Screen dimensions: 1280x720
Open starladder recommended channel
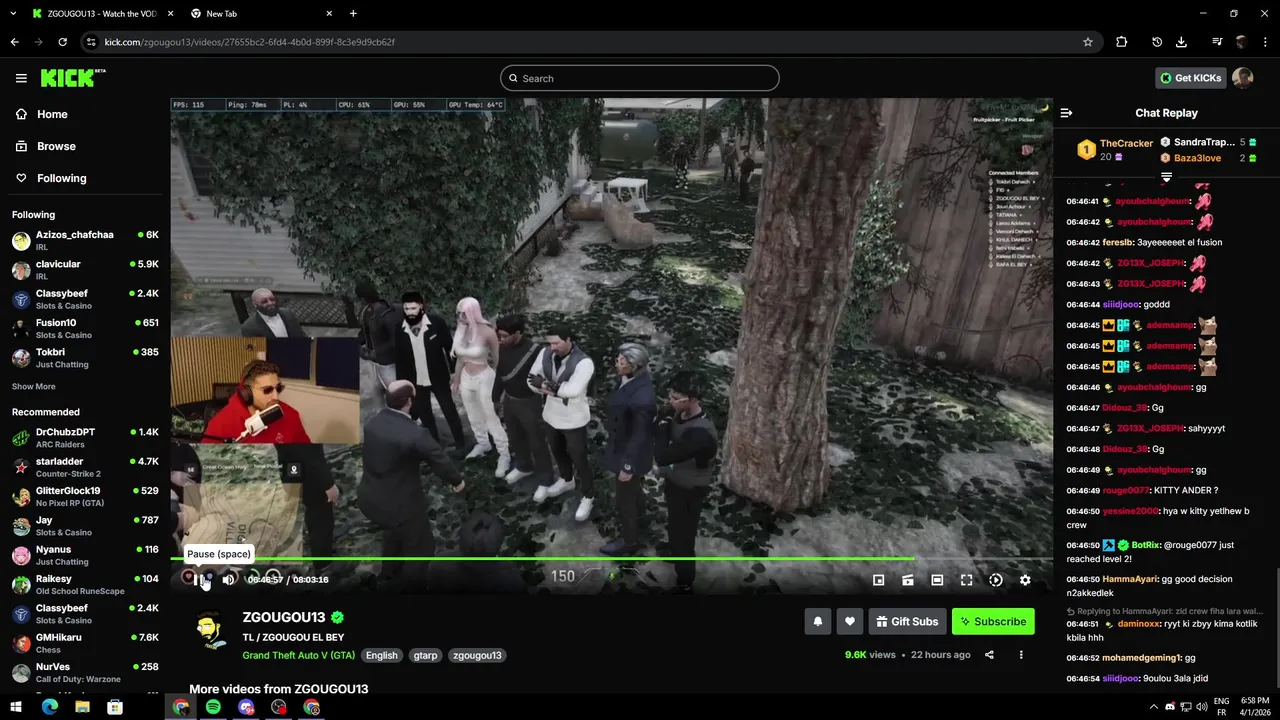point(85,467)
